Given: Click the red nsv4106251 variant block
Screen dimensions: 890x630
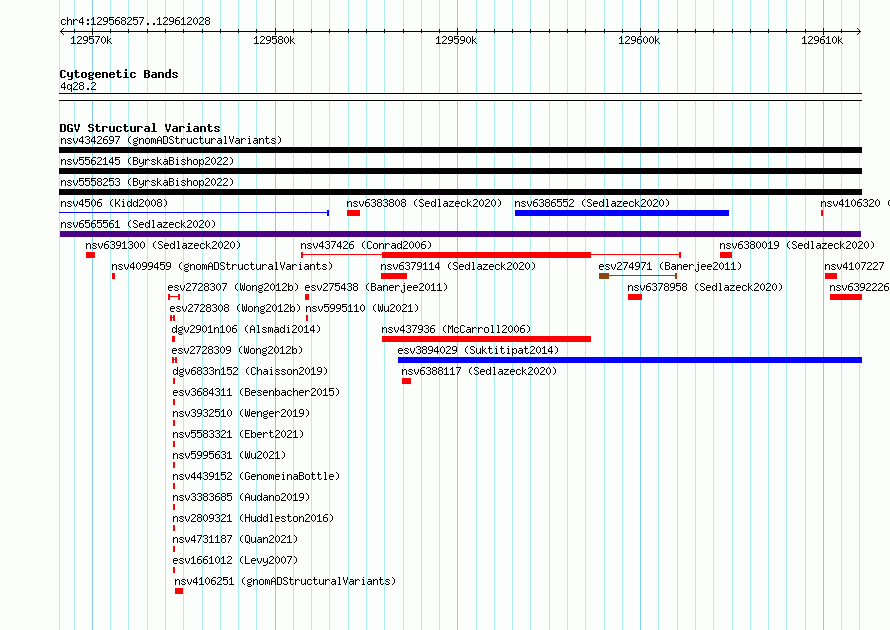Looking at the screenshot, I should tap(179, 591).
